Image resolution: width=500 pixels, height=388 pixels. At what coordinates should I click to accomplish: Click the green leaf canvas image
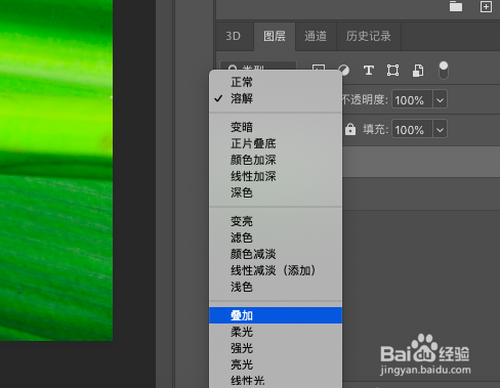(56, 170)
